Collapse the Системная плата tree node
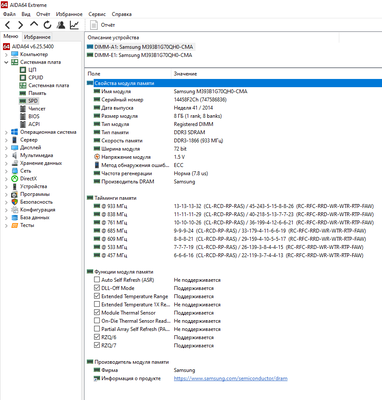Screen dimensions: 382x400 [6, 62]
